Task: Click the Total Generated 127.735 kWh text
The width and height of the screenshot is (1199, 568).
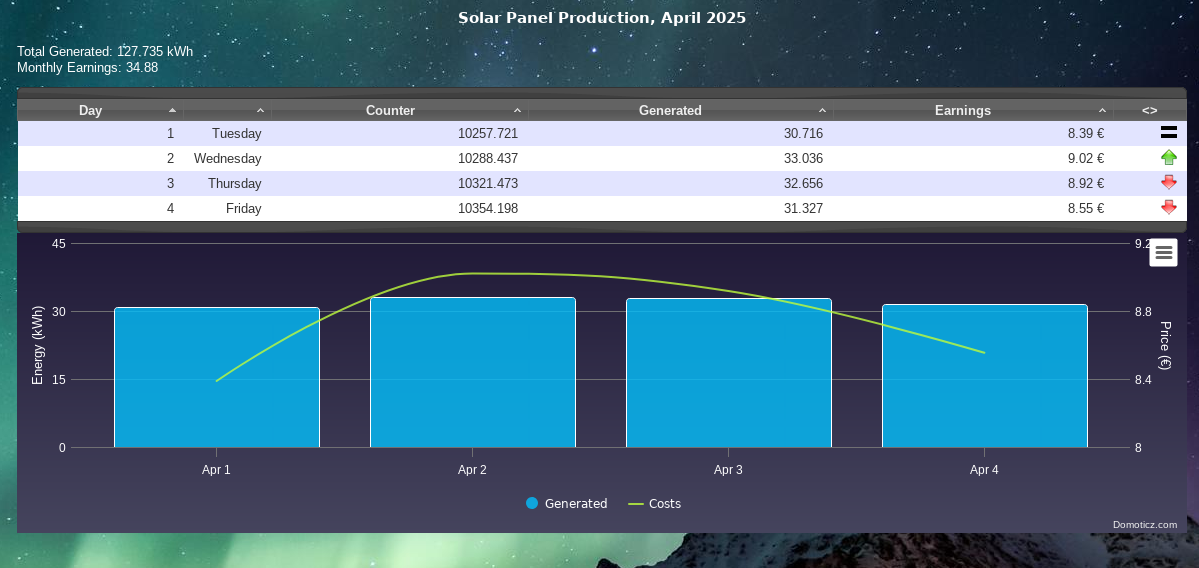Action: pyautogui.click(x=105, y=51)
